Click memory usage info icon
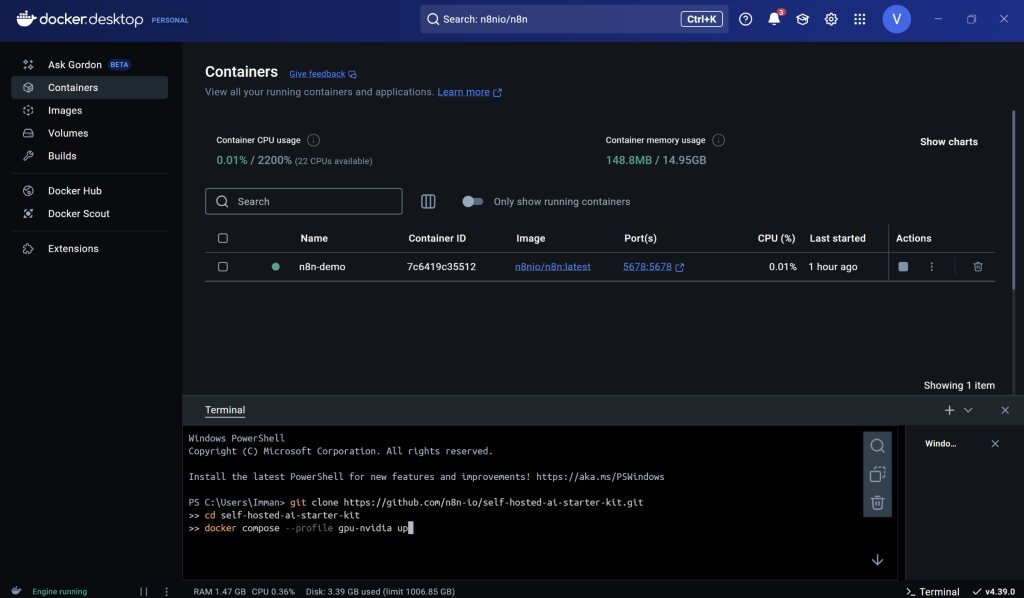This screenshot has width=1024, height=598. pyautogui.click(x=718, y=140)
